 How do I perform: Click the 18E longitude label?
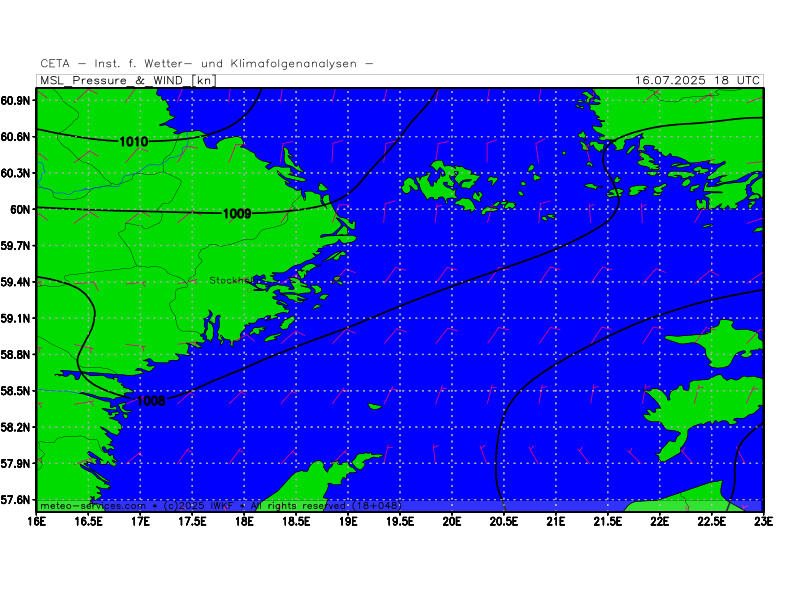(244, 521)
